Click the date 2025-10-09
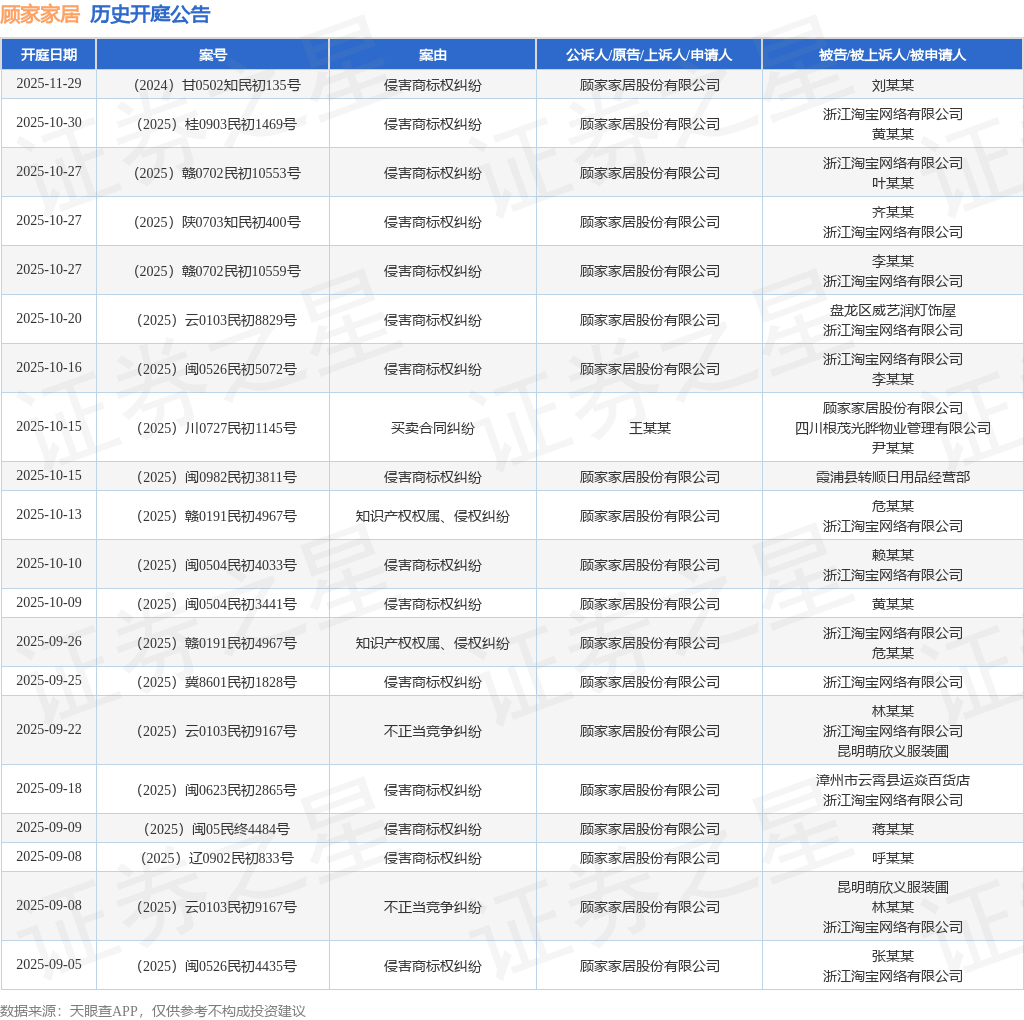This screenshot has width=1024, height=1020. click(x=49, y=603)
